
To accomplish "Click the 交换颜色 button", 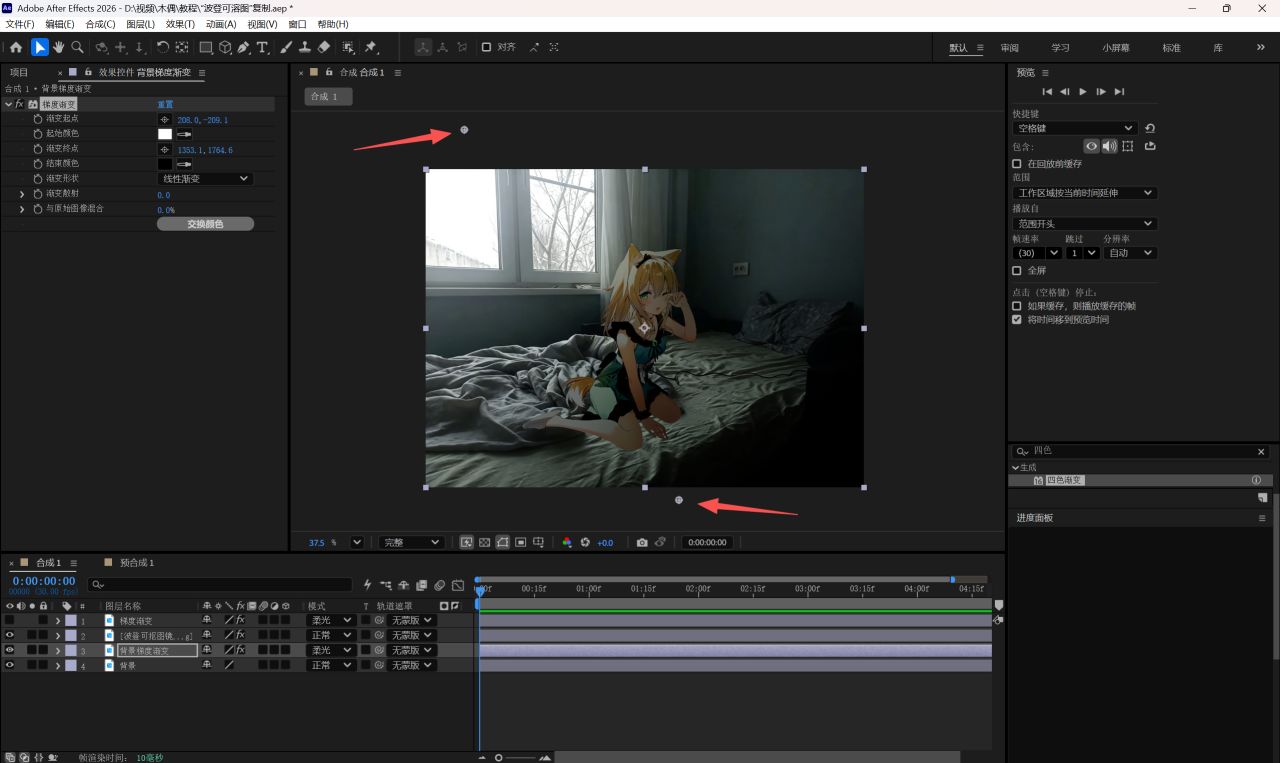I will click(205, 224).
